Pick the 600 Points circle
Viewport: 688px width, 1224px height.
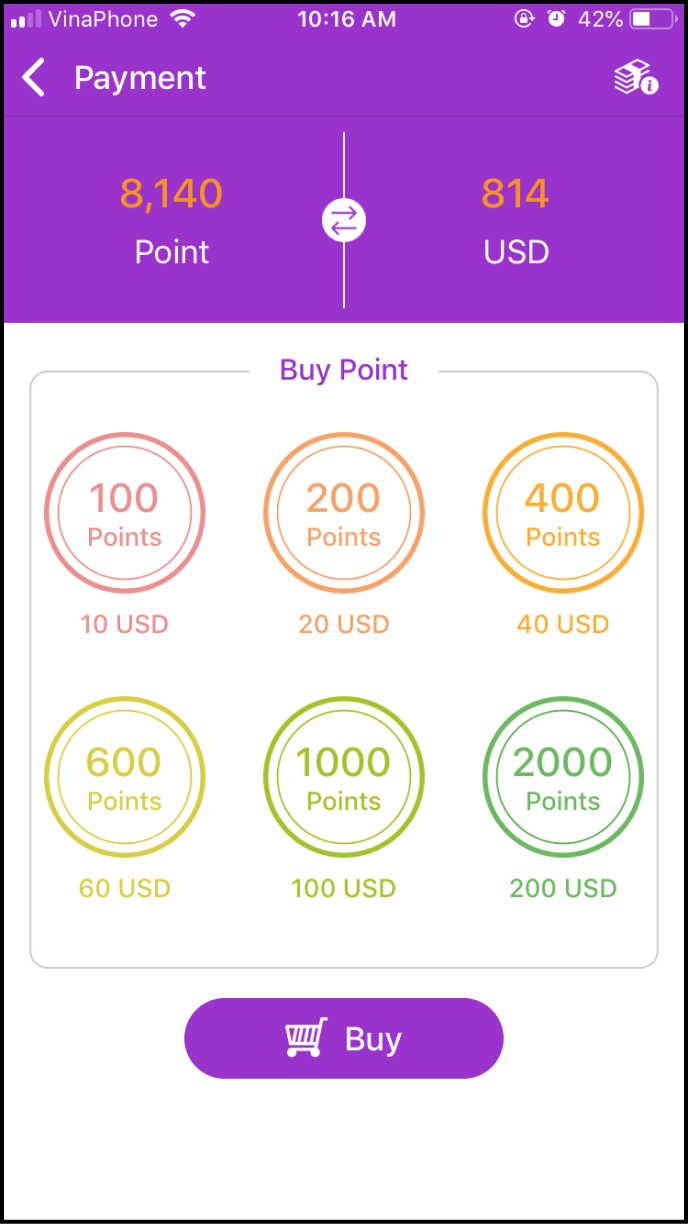[125, 777]
